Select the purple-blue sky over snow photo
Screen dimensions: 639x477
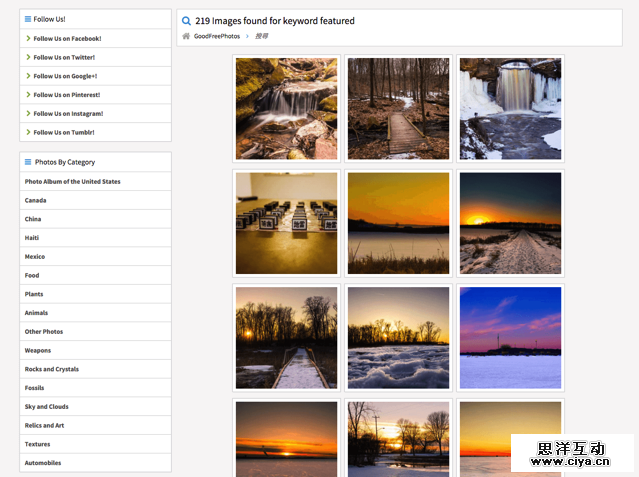510,337
